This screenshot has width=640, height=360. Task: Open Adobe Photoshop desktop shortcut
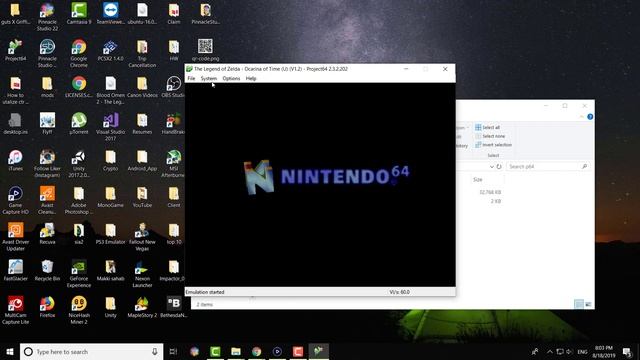click(x=79, y=200)
